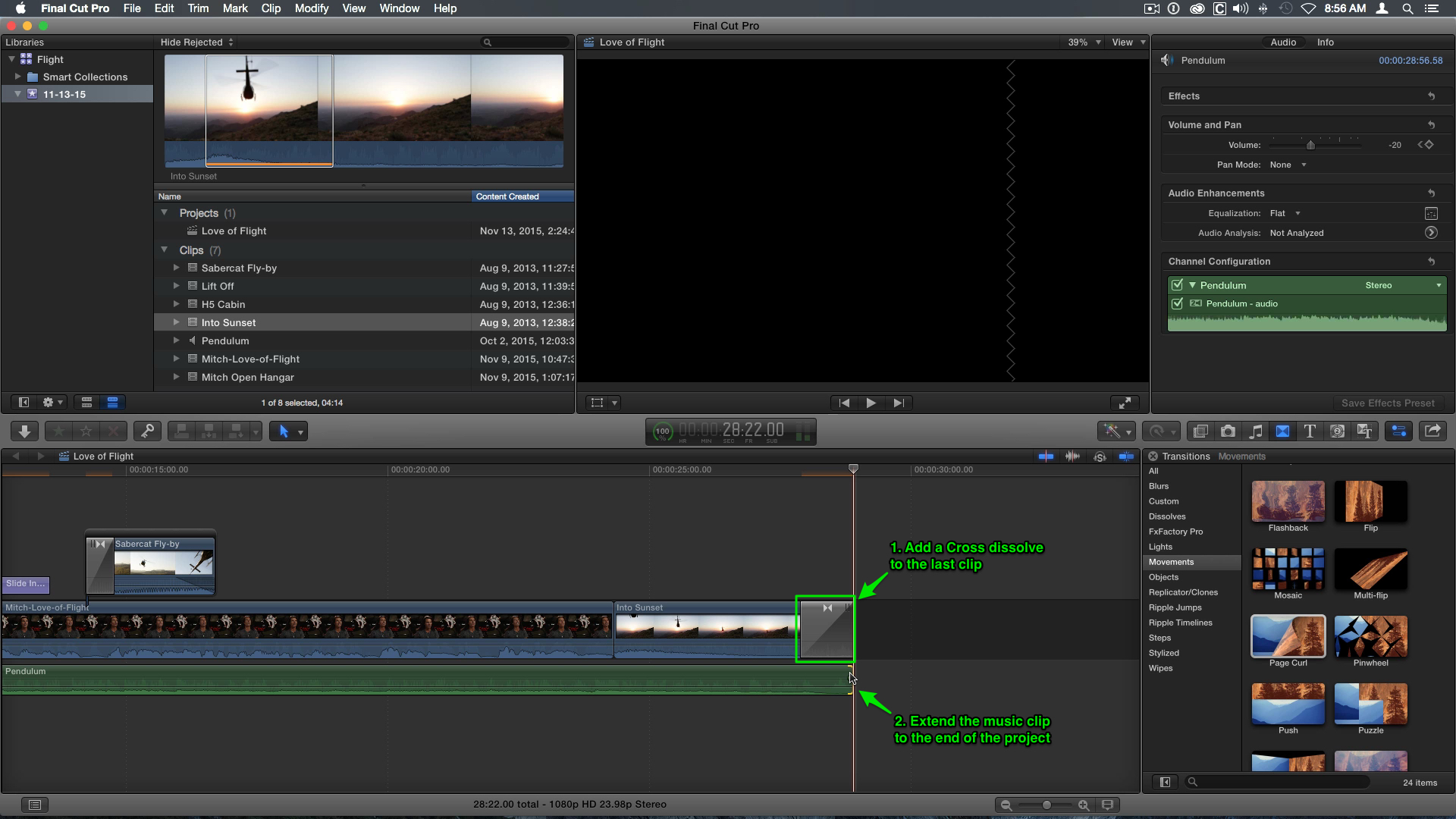Open the equalization EQ editor button
The width and height of the screenshot is (1456, 819).
[x=1431, y=214]
